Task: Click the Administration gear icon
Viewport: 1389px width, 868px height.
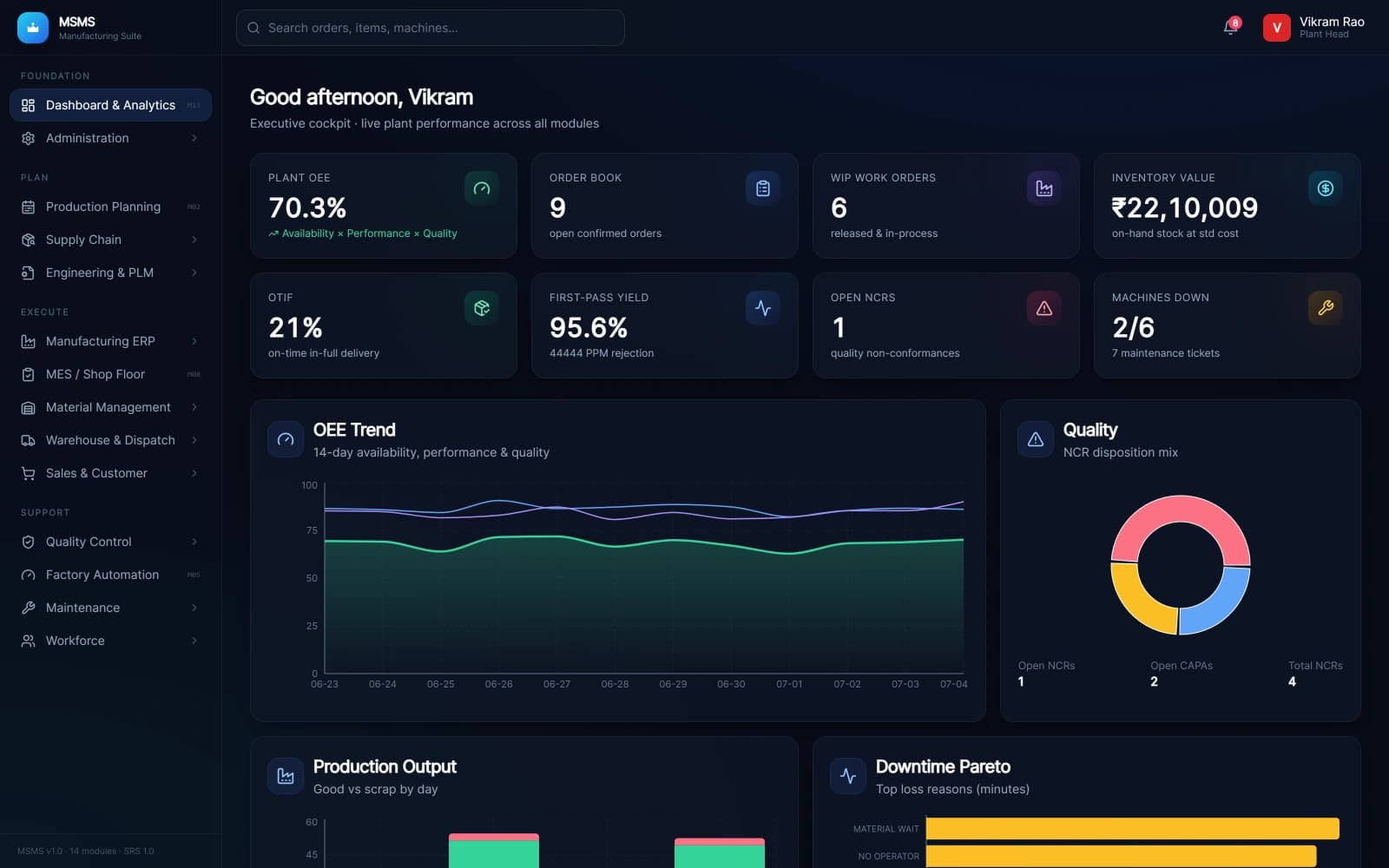Action: pyautogui.click(x=28, y=138)
